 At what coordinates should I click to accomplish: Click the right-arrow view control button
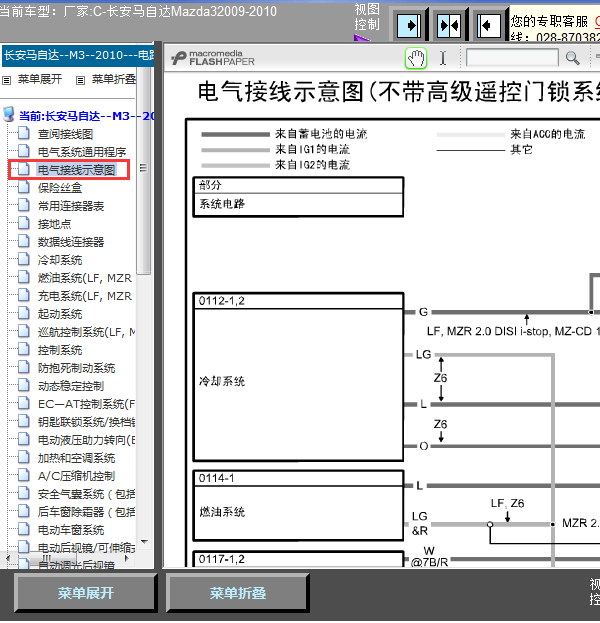tap(409, 25)
